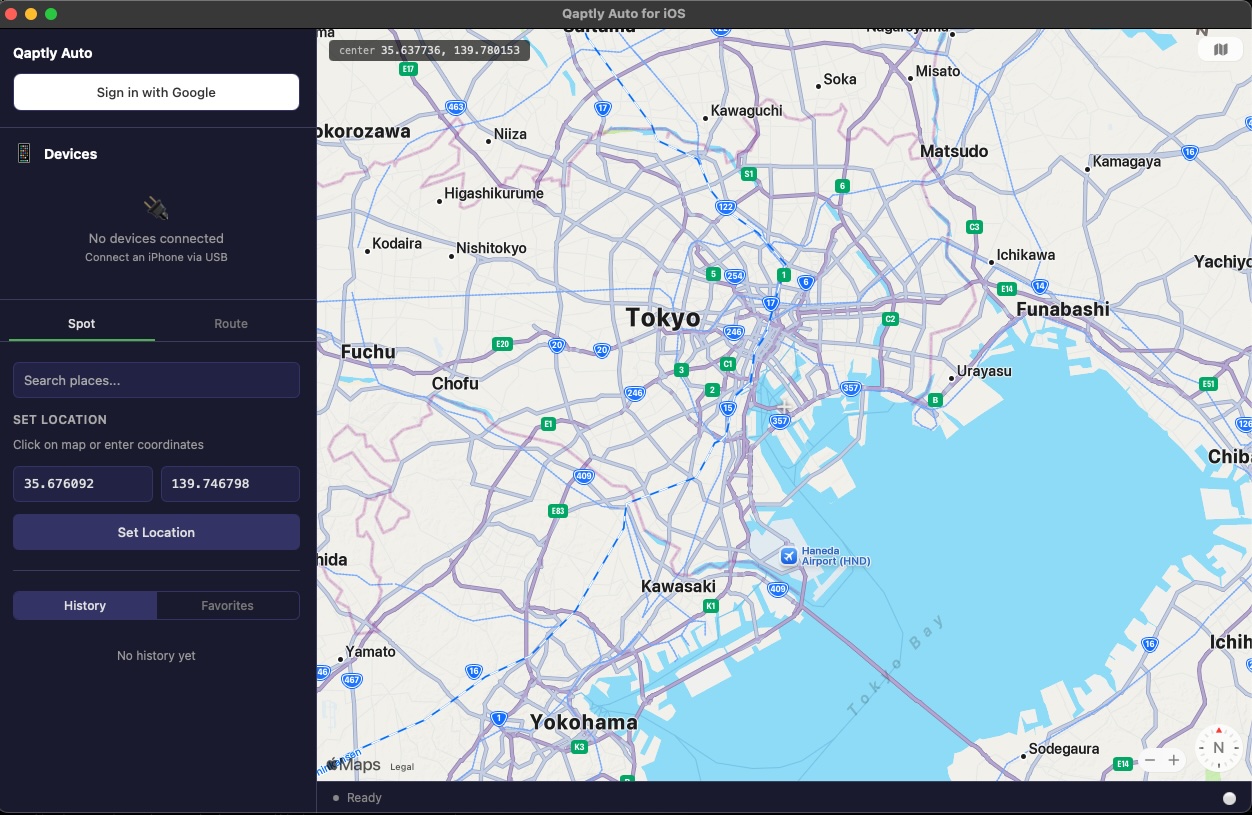
Task: Click the Haneda Airport (HND) label
Action: tap(836, 556)
